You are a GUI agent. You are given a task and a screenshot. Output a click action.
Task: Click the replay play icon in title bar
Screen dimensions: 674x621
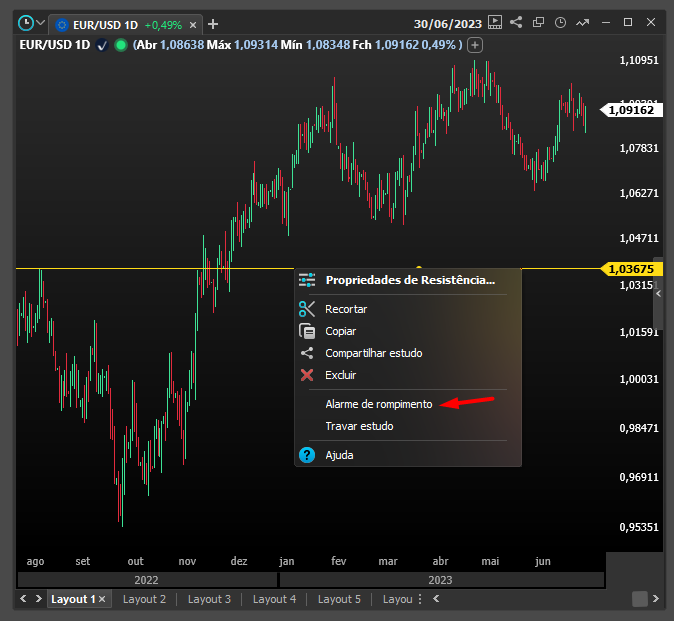click(493, 22)
